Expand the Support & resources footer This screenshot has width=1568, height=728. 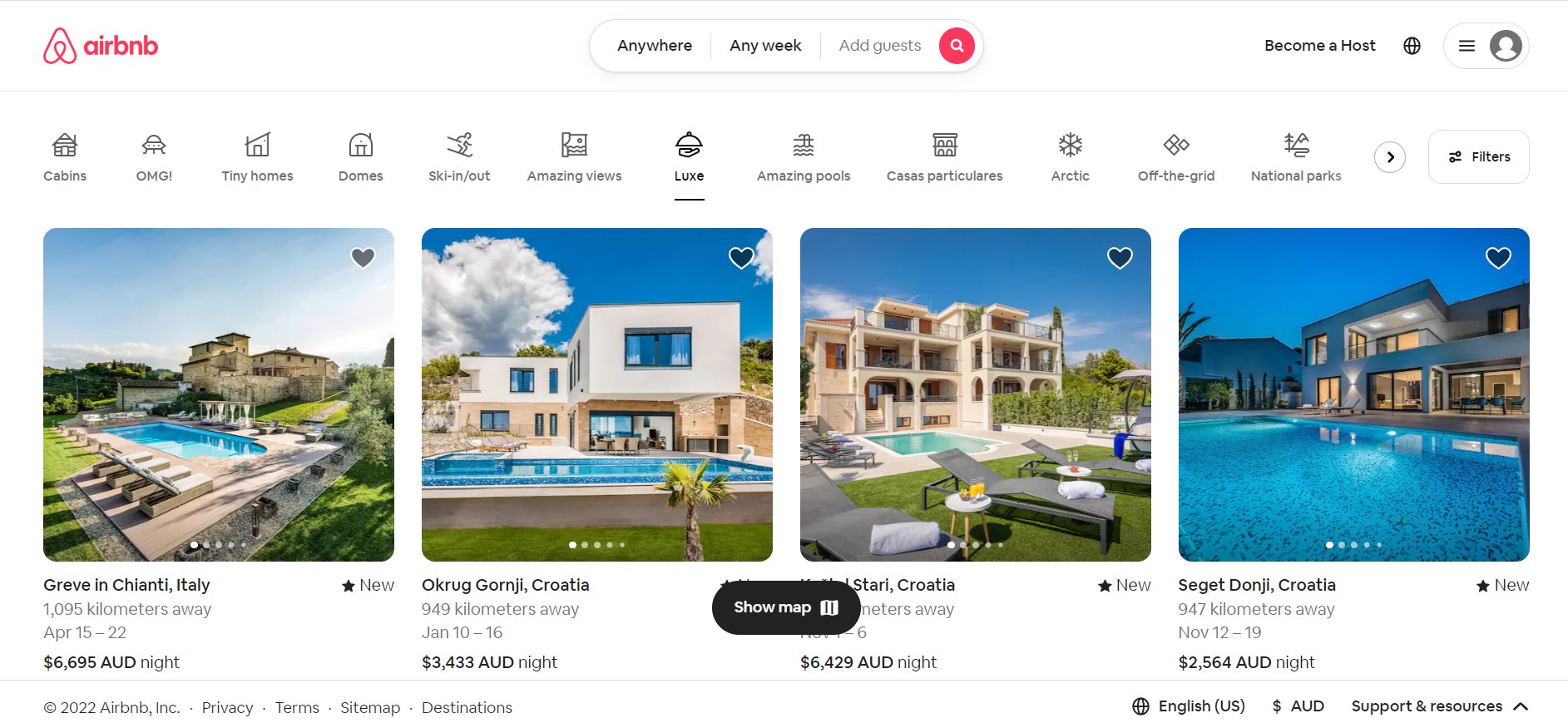tap(1439, 706)
